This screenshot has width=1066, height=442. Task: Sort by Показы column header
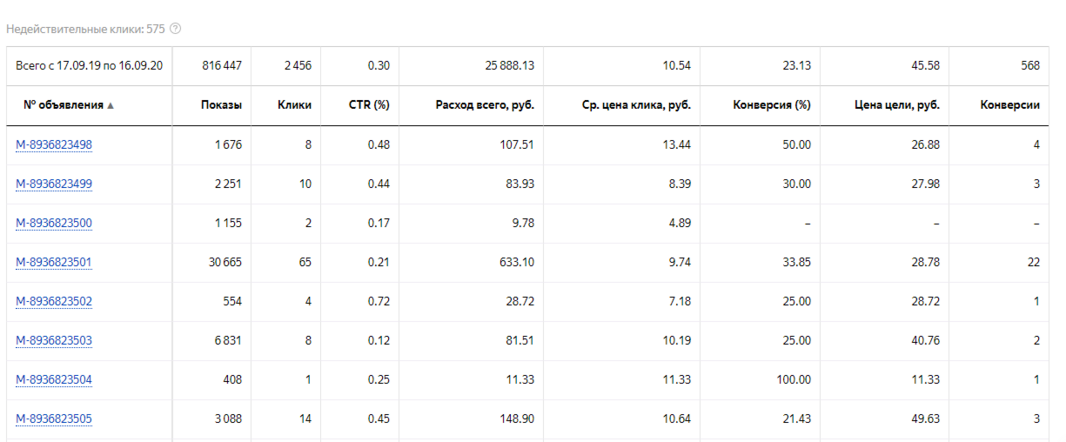click(x=220, y=105)
